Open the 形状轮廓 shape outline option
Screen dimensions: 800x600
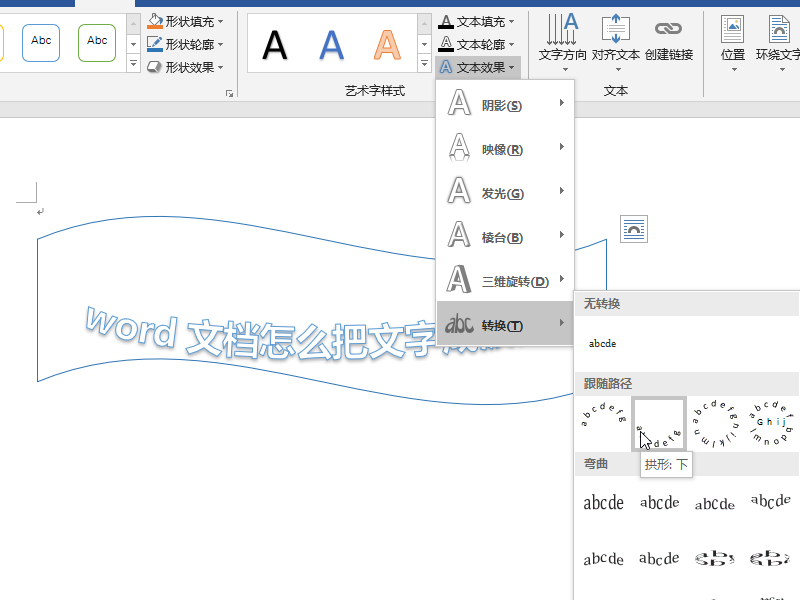pyautogui.click(x=185, y=44)
